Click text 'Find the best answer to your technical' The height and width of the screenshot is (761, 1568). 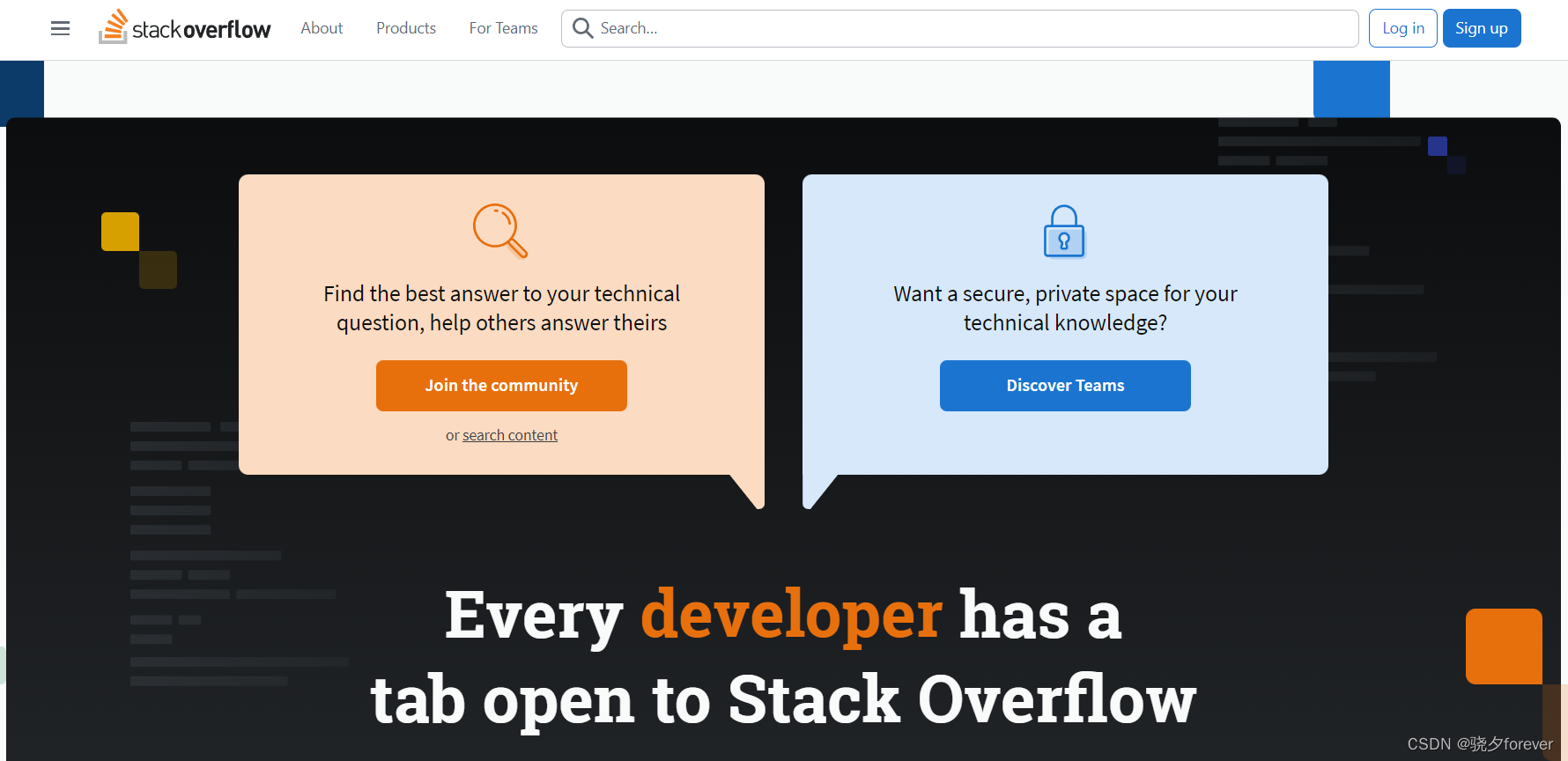point(501,293)
